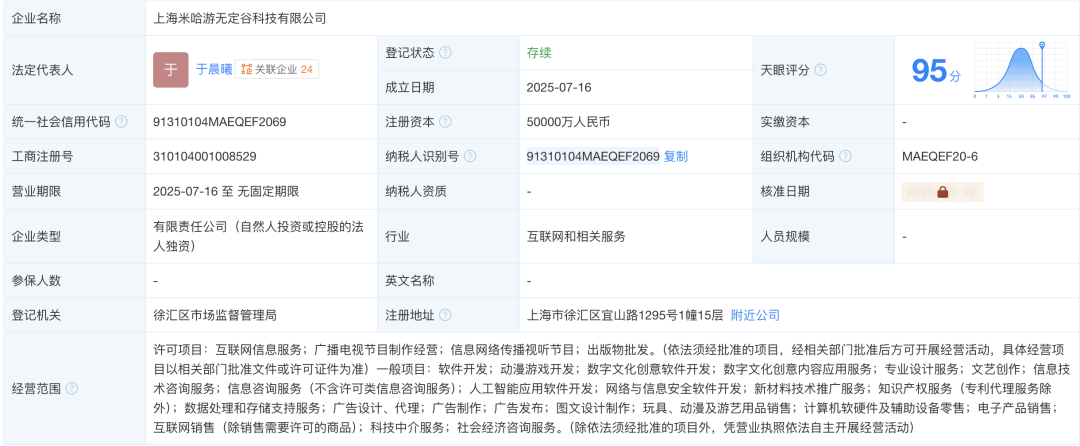
Task: Click the lock icon for 核准日期
Action: [942, 192]
